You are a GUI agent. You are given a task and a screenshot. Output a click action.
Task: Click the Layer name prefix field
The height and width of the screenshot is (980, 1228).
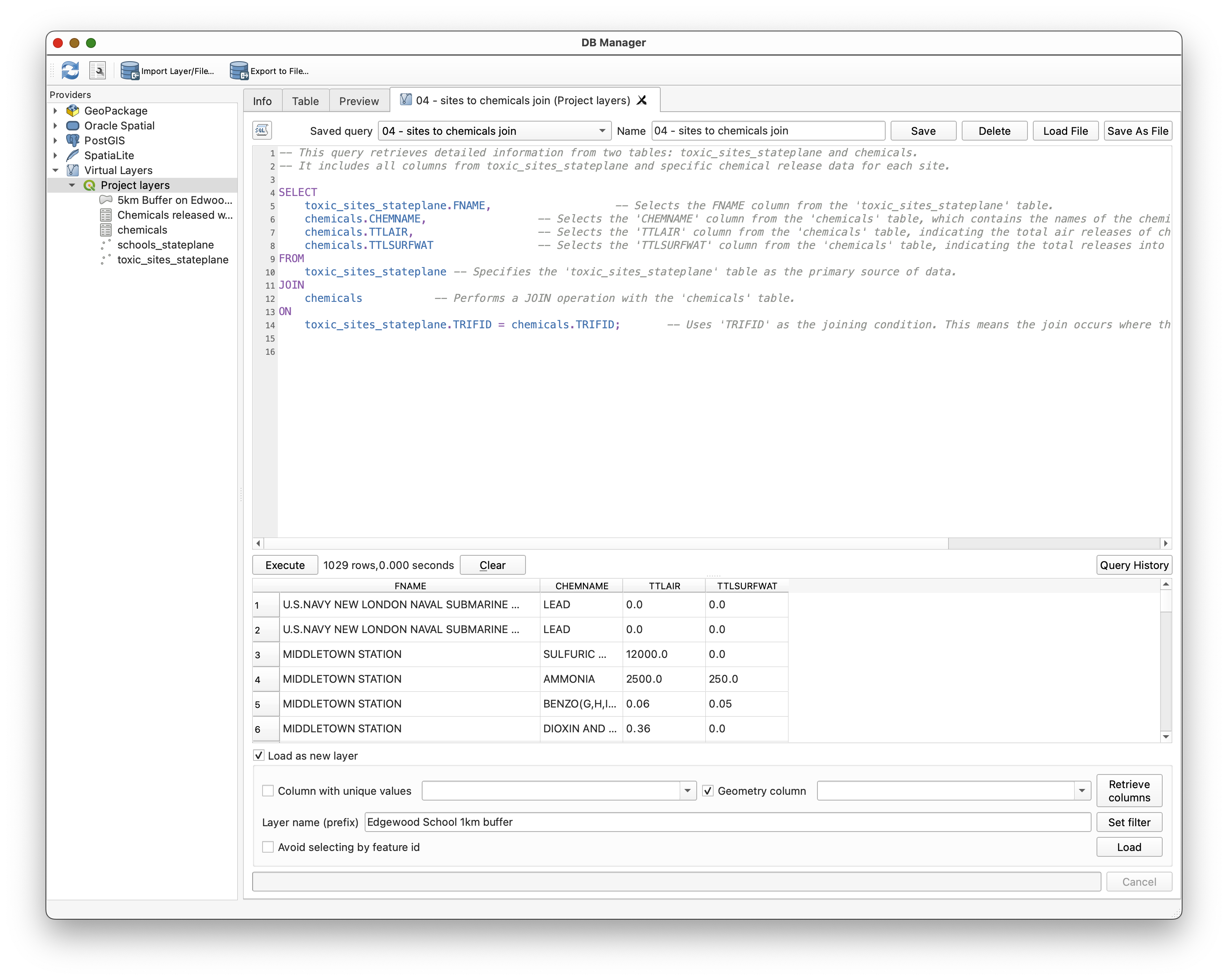click(x=727, y=822)
